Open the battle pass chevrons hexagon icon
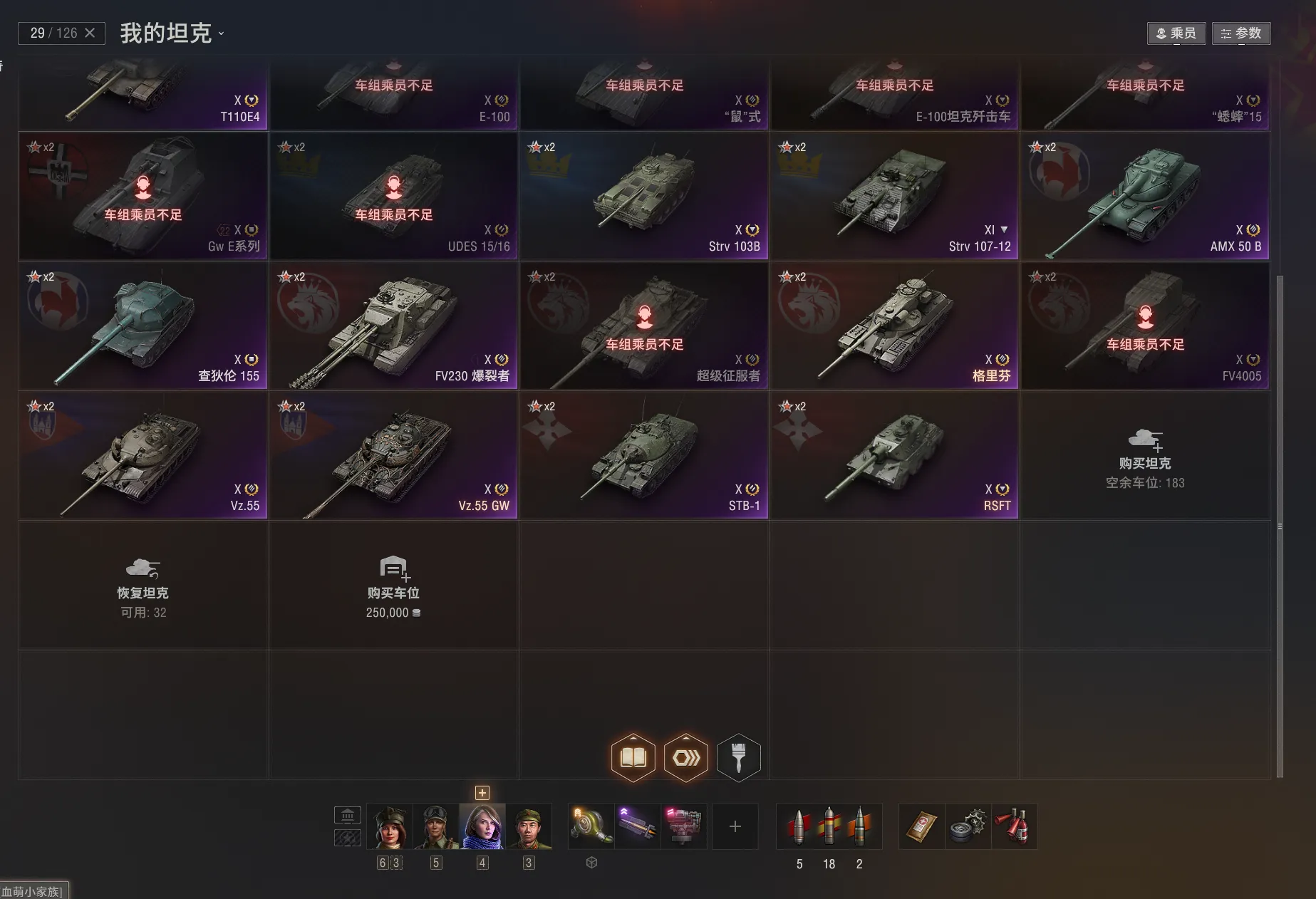 [x=685, y=757]
